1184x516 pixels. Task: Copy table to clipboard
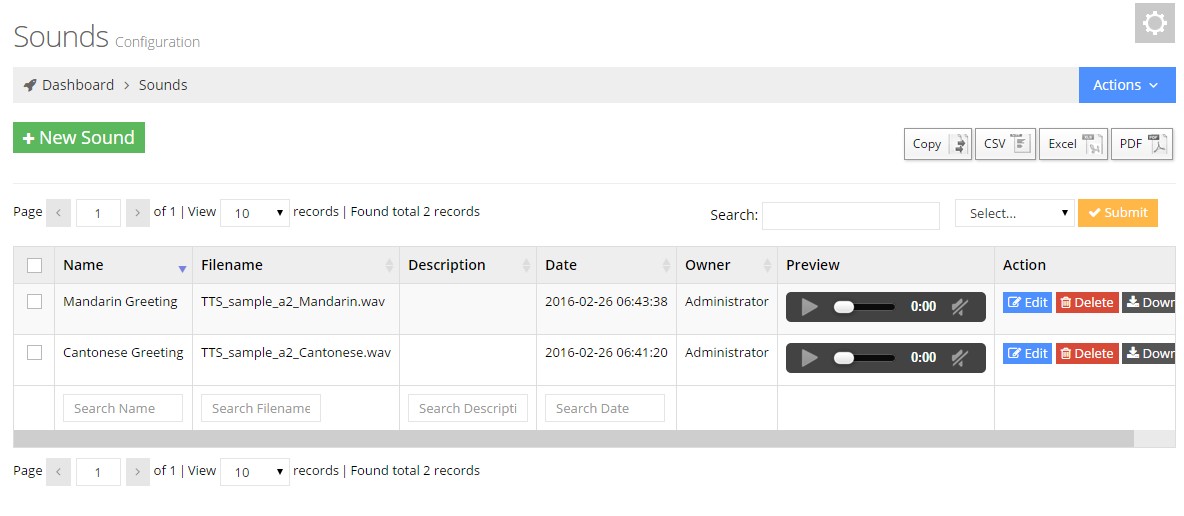pyautogui.click(x=937, y=144)
